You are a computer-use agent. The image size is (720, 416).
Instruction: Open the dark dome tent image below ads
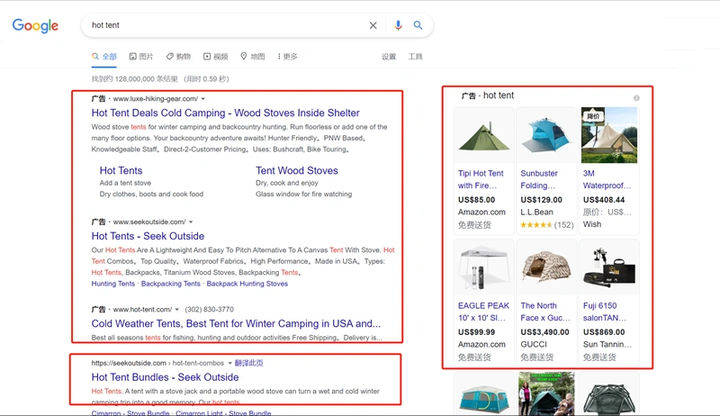point(609,394)
